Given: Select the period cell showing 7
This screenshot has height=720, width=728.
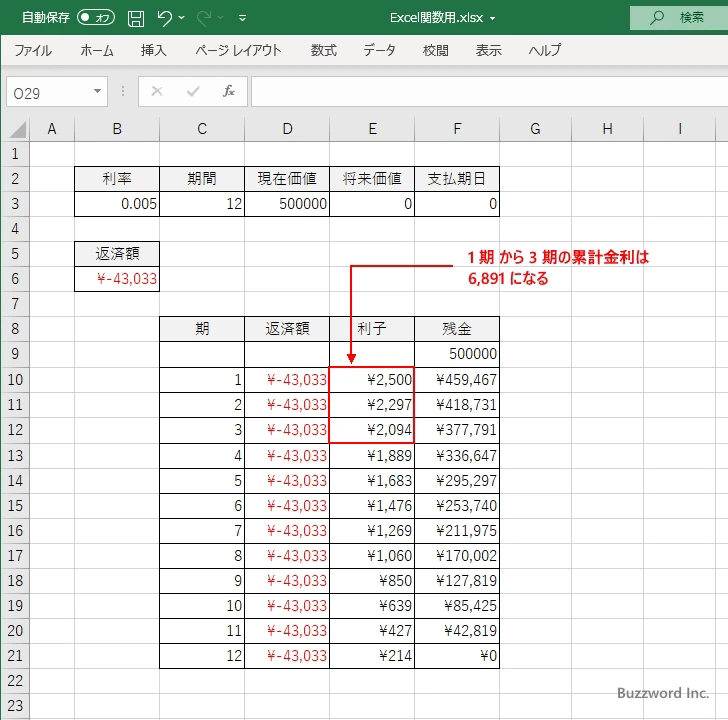Looking at the screenshot, I should click(x=202, y=531).
